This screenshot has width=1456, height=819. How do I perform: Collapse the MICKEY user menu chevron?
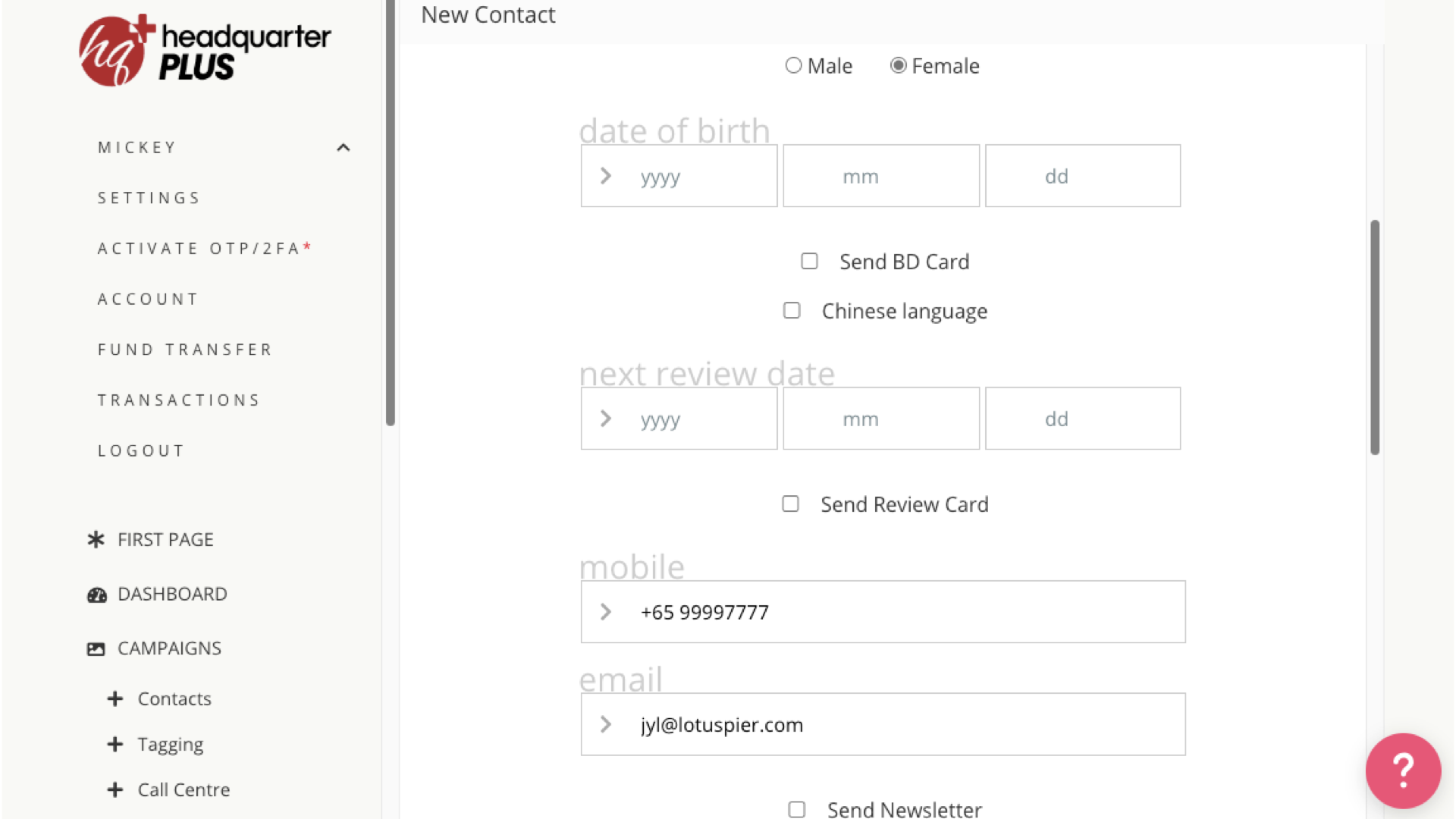click(343, 148)
